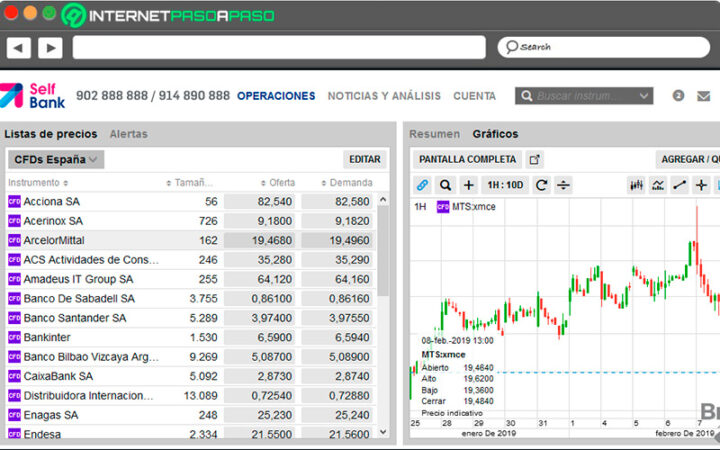Open the mail envelope icon
The width and height of the screenshot is (720, 450).
[703, 96]
